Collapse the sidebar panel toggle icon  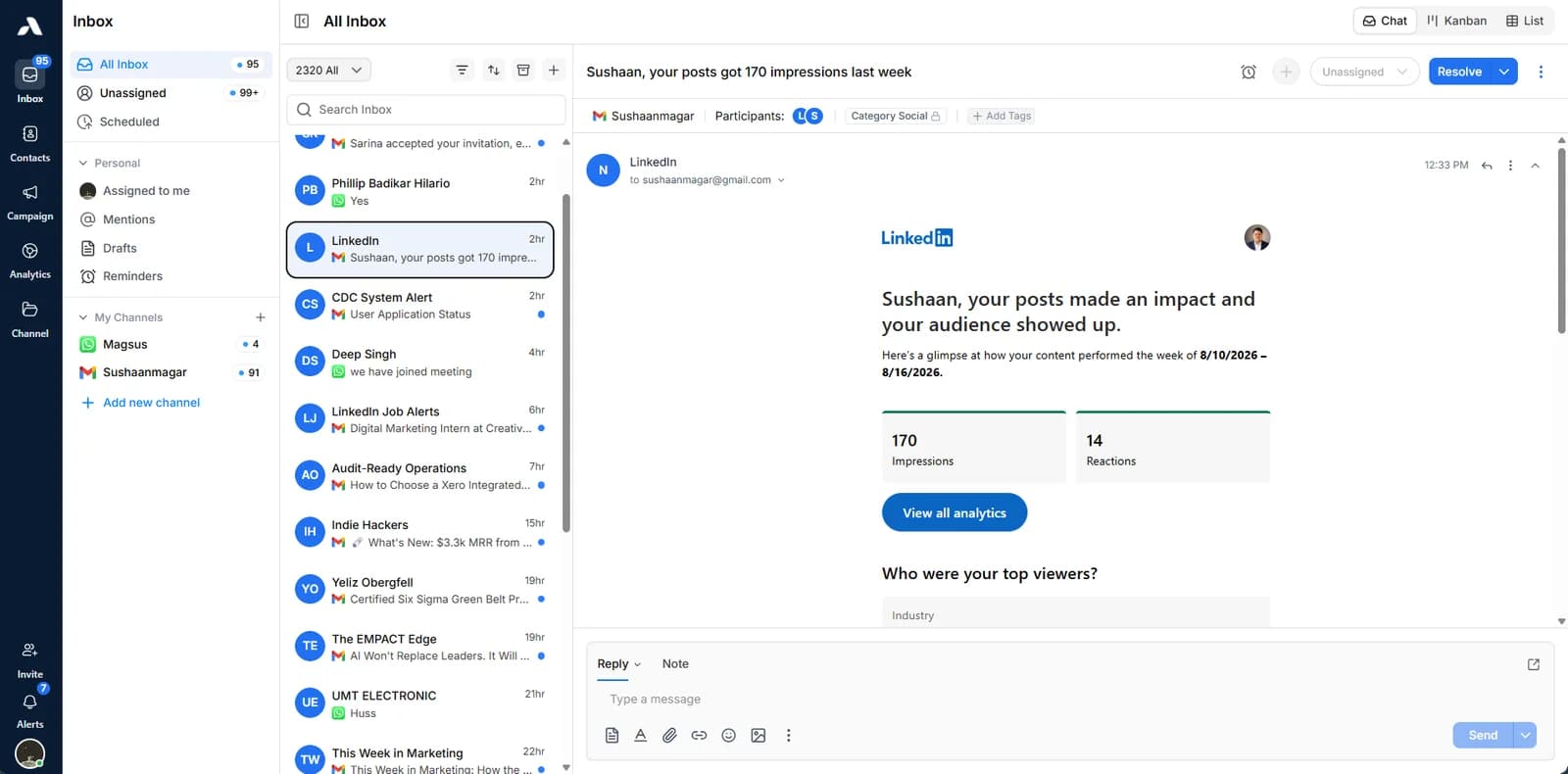click(302, 21)
